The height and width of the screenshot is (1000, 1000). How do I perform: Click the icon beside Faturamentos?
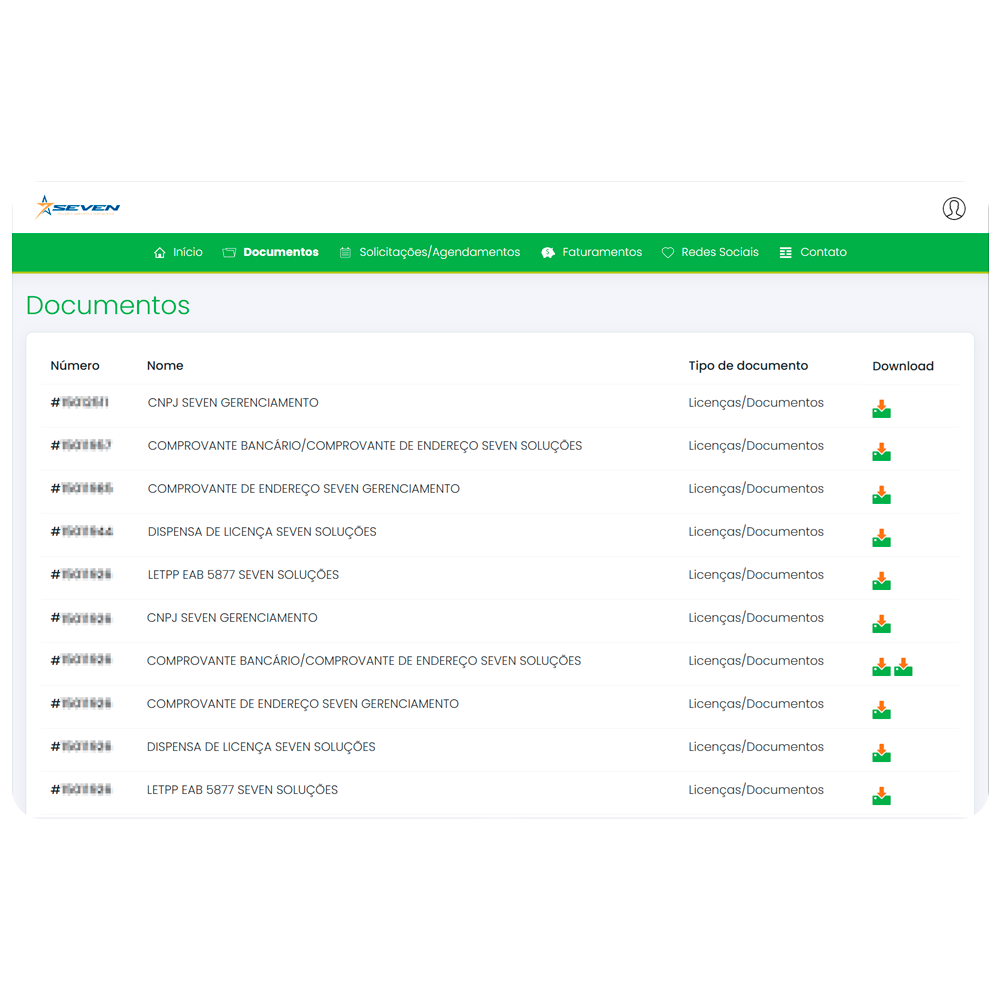click(x=548, y=252)
